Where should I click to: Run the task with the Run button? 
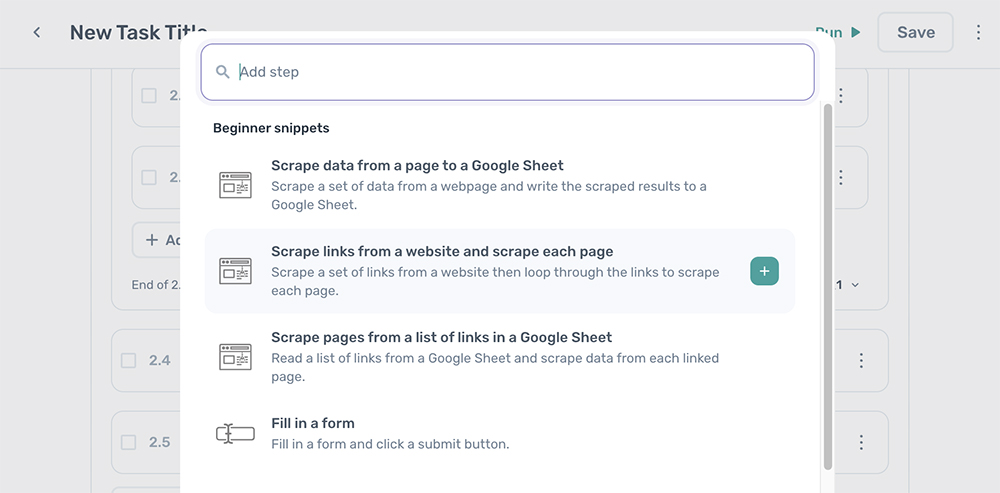(x=837, y=33)
